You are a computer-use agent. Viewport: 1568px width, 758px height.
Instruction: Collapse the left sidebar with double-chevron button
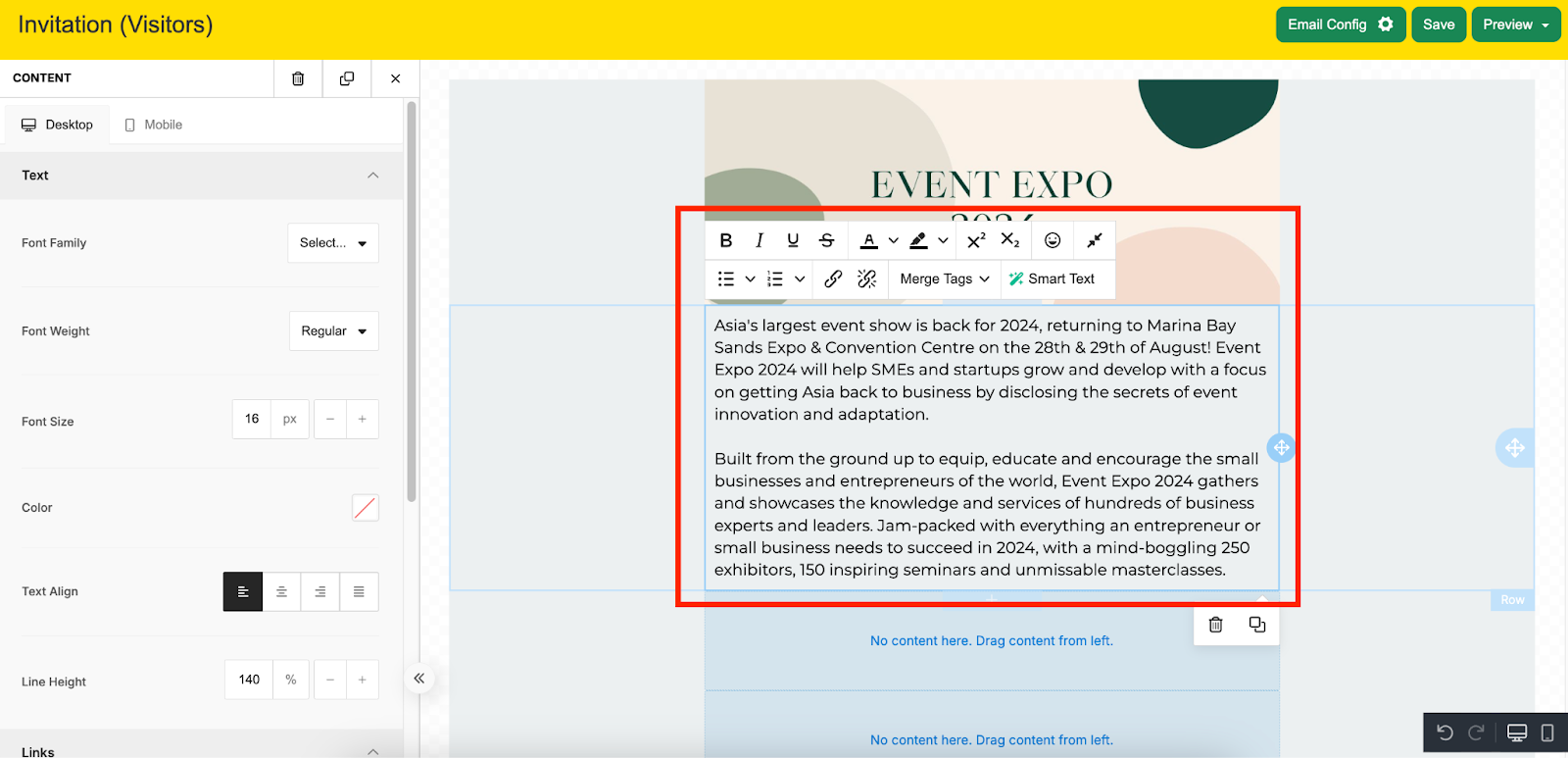[x=419, y=679]
